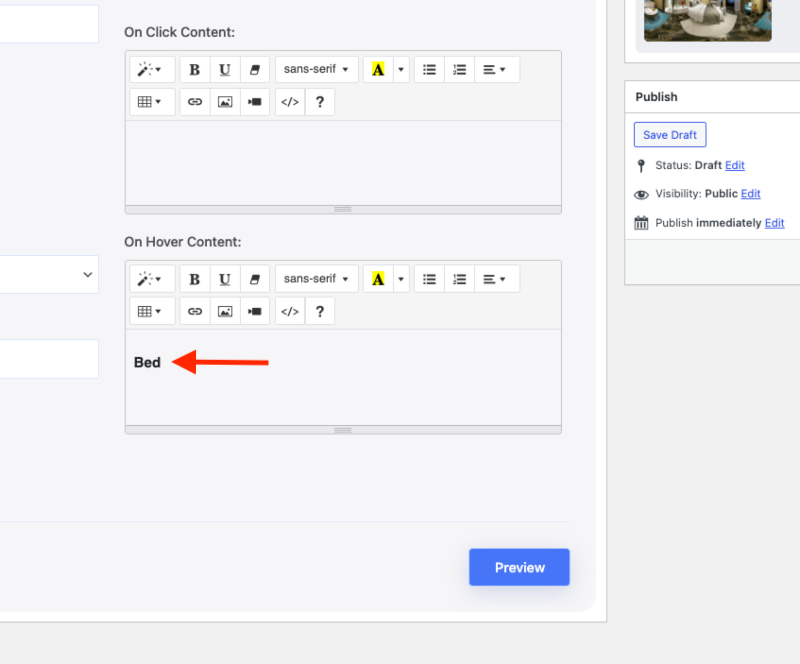Click the status pin icon

coord(641,166)
